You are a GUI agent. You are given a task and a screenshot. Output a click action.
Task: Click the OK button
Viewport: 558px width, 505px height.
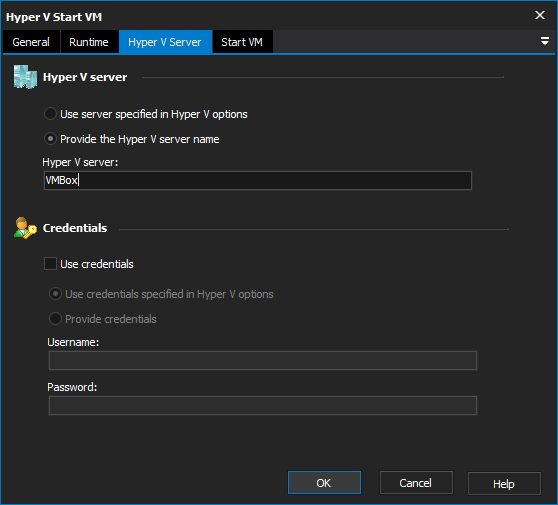pos(324,483)
